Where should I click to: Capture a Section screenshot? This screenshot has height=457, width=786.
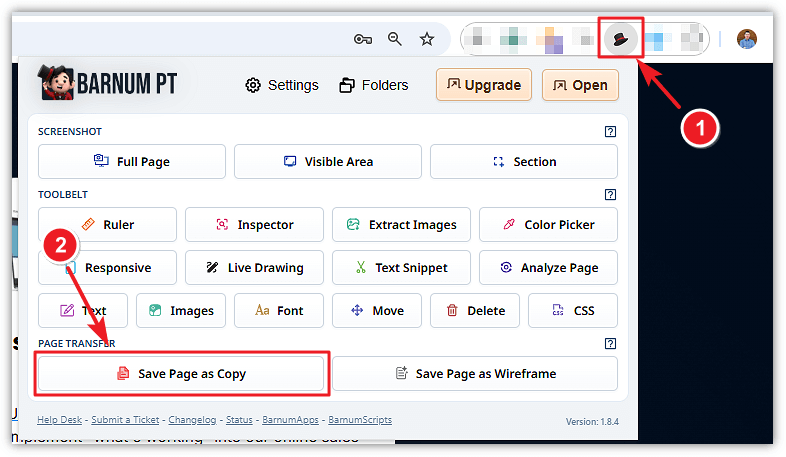point(524,161)
